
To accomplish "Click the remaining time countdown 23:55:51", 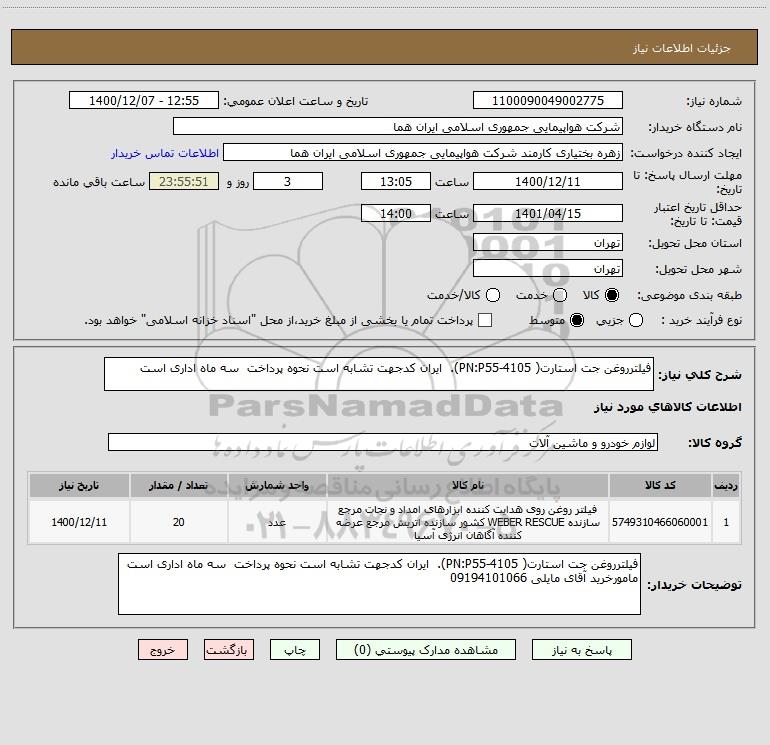I will 184,181.
